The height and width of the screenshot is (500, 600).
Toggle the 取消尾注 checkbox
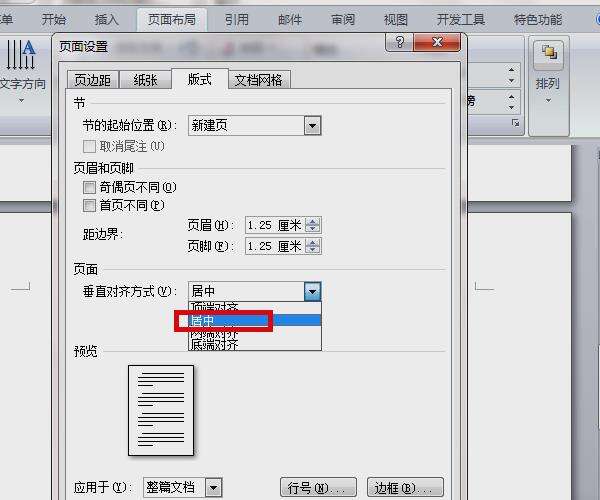point(89,146)
